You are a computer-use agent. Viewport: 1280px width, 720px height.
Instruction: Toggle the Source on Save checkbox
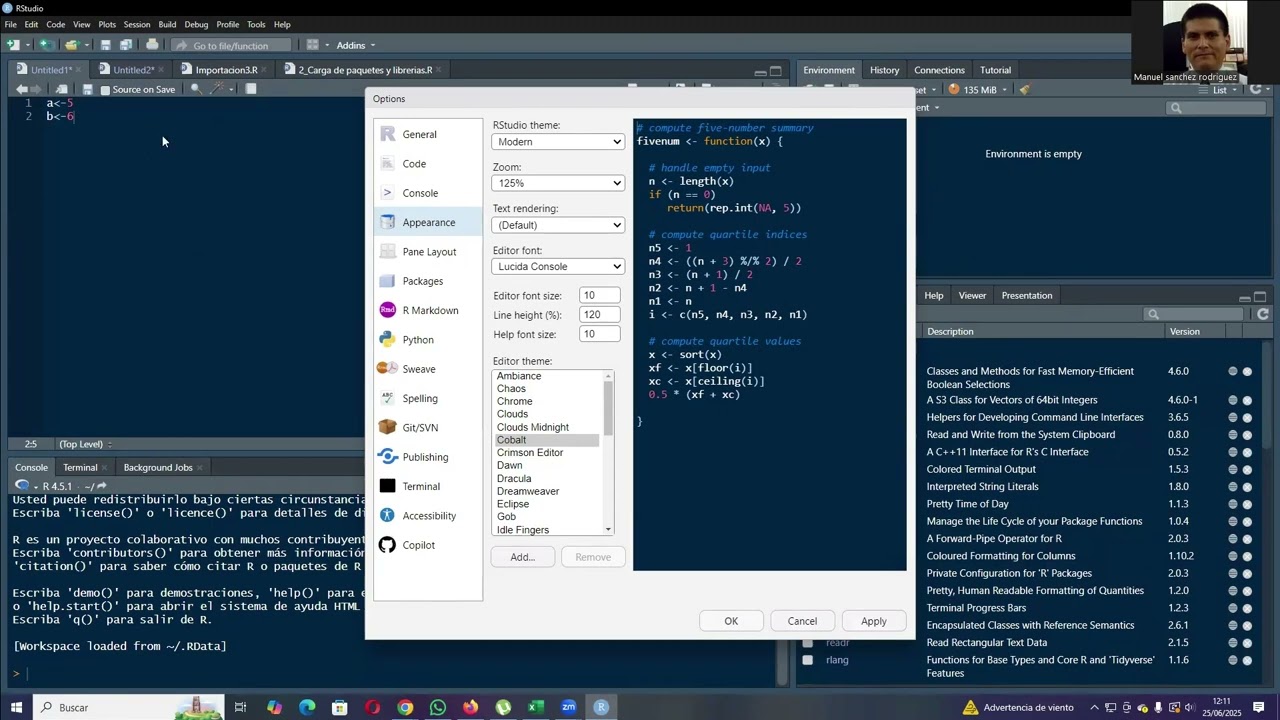(x=105, y=90)
